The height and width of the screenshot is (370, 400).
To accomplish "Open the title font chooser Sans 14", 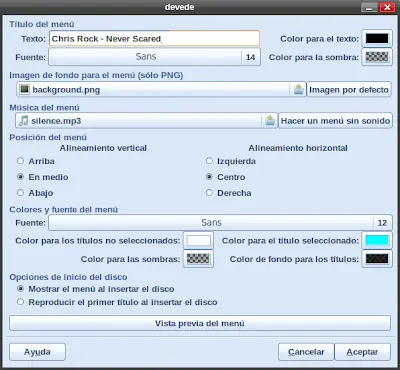I will (x=154, y=57).
